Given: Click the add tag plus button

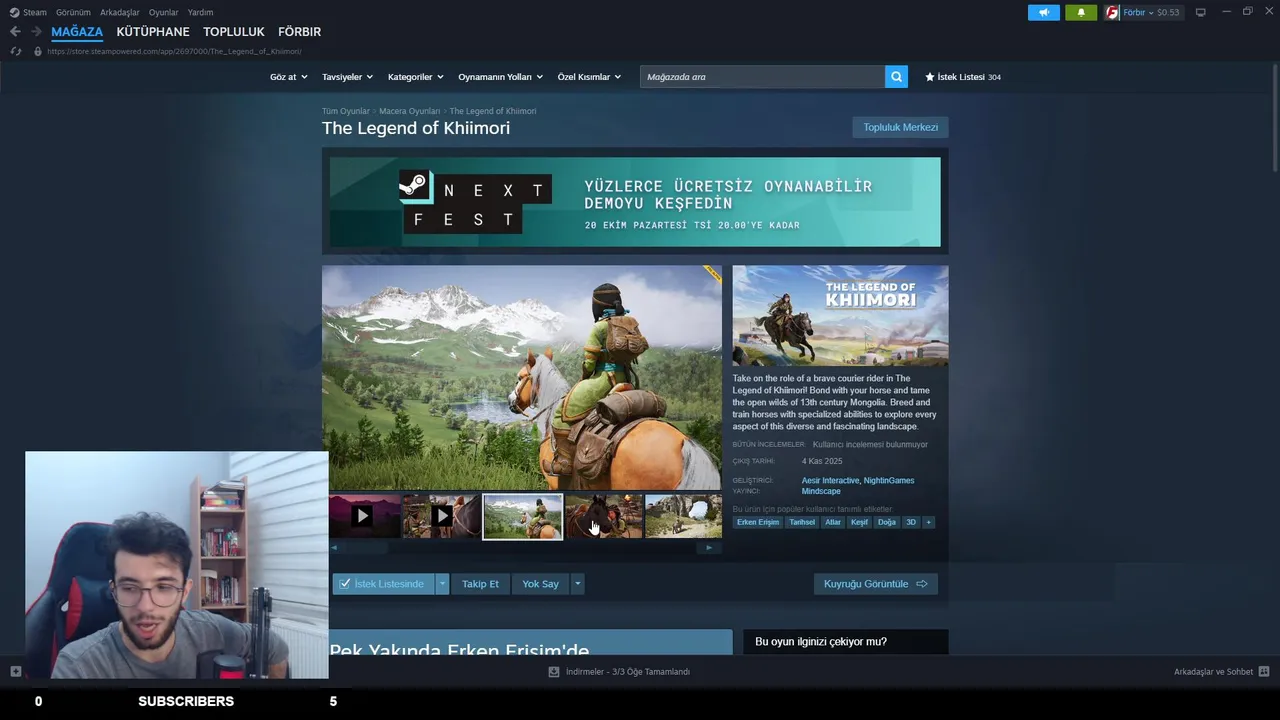Looking at the screenshot, I should click(x=928, y=522).
